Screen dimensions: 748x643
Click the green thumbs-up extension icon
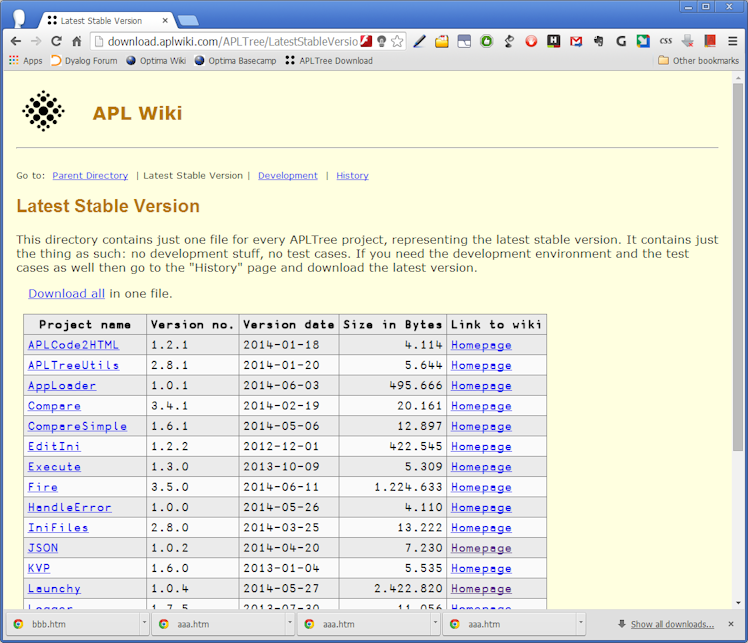click(x=487, y=41)
